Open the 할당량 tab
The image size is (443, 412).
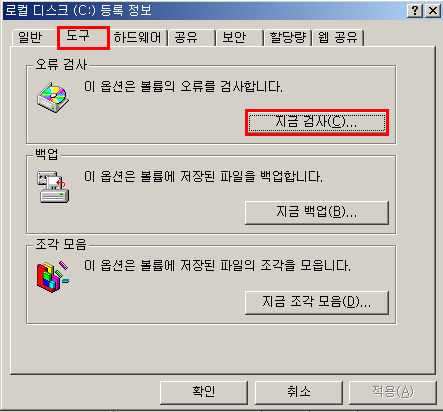(288, 37)
